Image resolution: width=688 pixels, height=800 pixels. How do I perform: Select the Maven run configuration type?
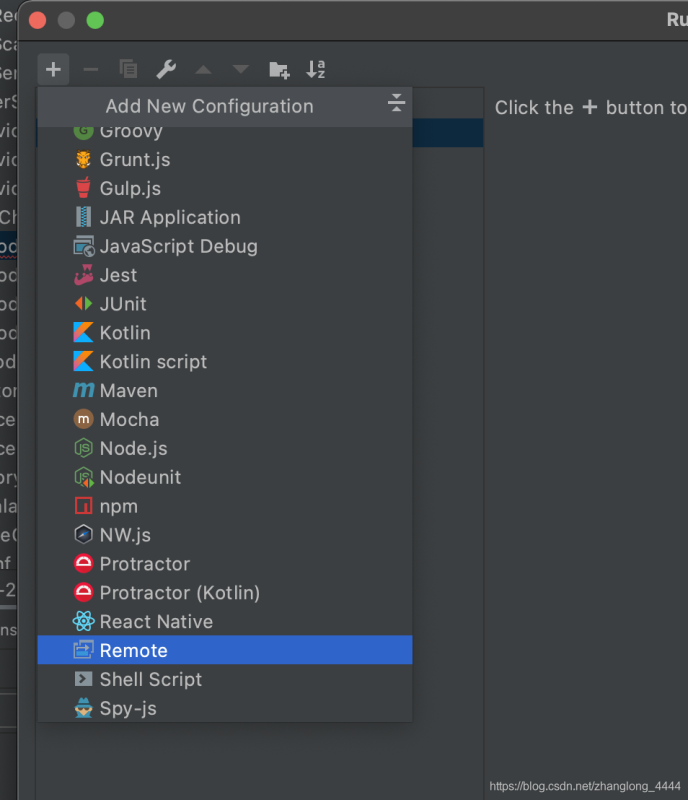[x=127, y=391]
